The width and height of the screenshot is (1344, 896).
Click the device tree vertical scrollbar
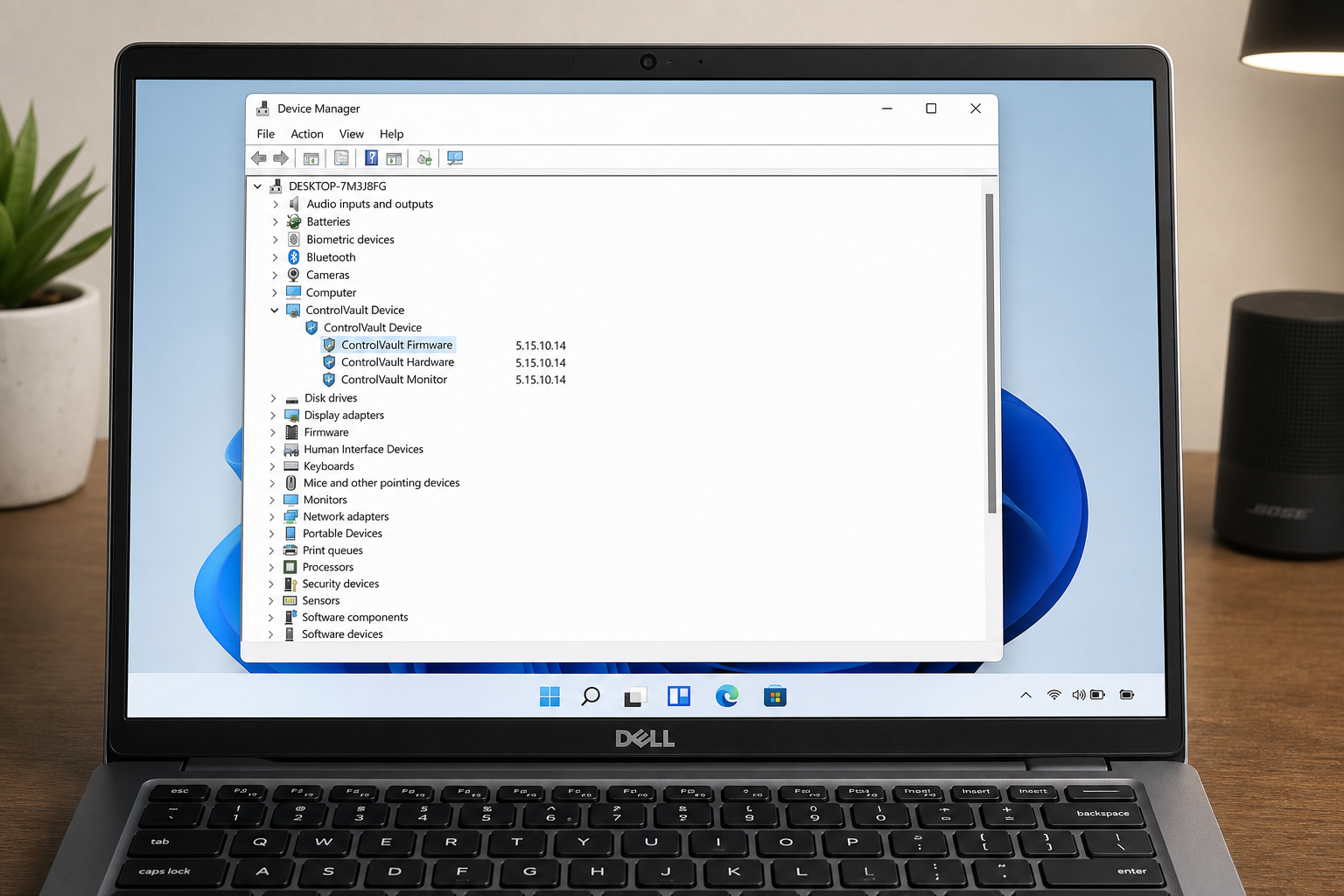click(990, 353)
